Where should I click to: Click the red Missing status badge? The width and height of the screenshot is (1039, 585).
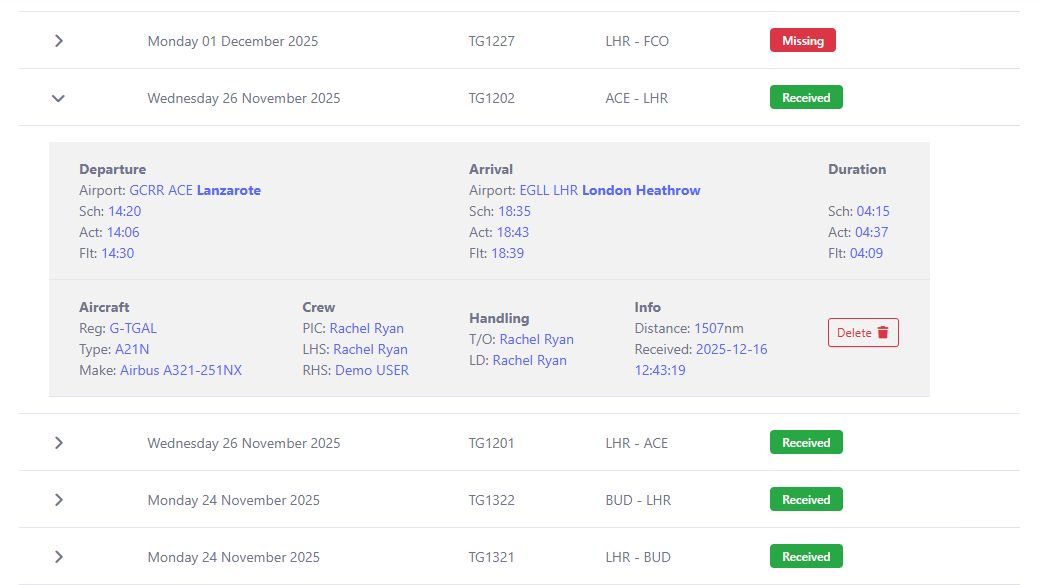coord(802,40)
